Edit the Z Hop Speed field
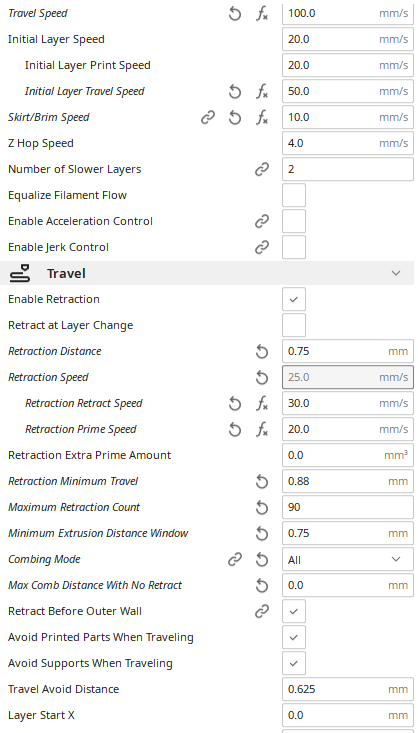 point(348,144)
